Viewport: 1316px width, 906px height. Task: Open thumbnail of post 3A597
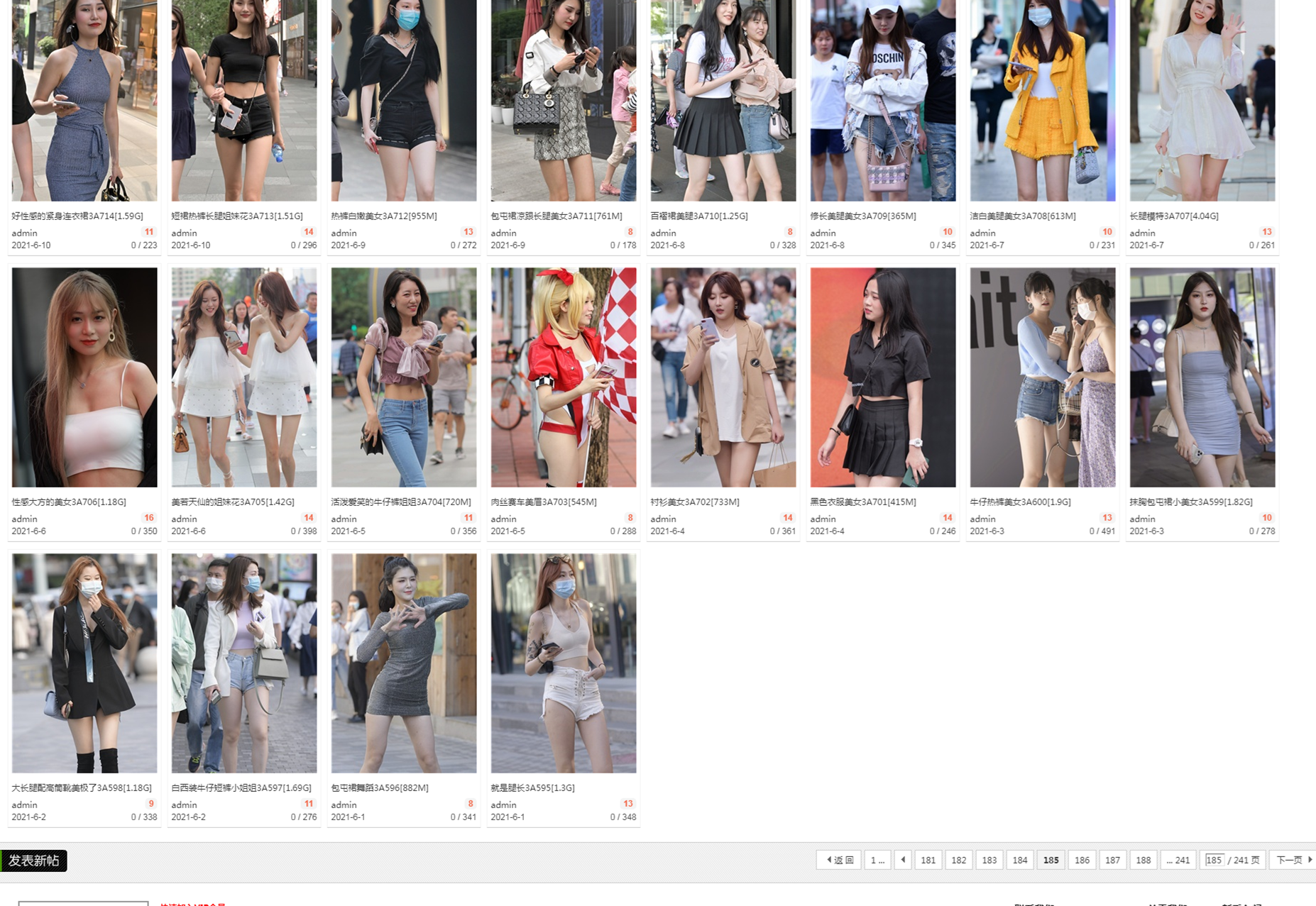pyautogui.click(x=244, y=663)
